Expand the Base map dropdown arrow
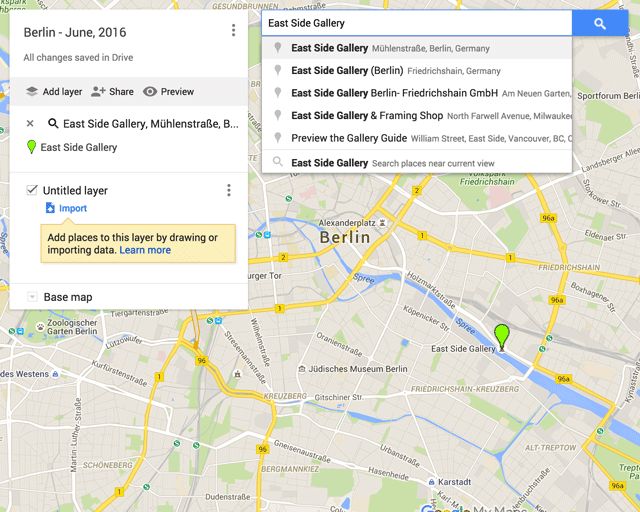640x512 pixels. [x=32, y=297]
